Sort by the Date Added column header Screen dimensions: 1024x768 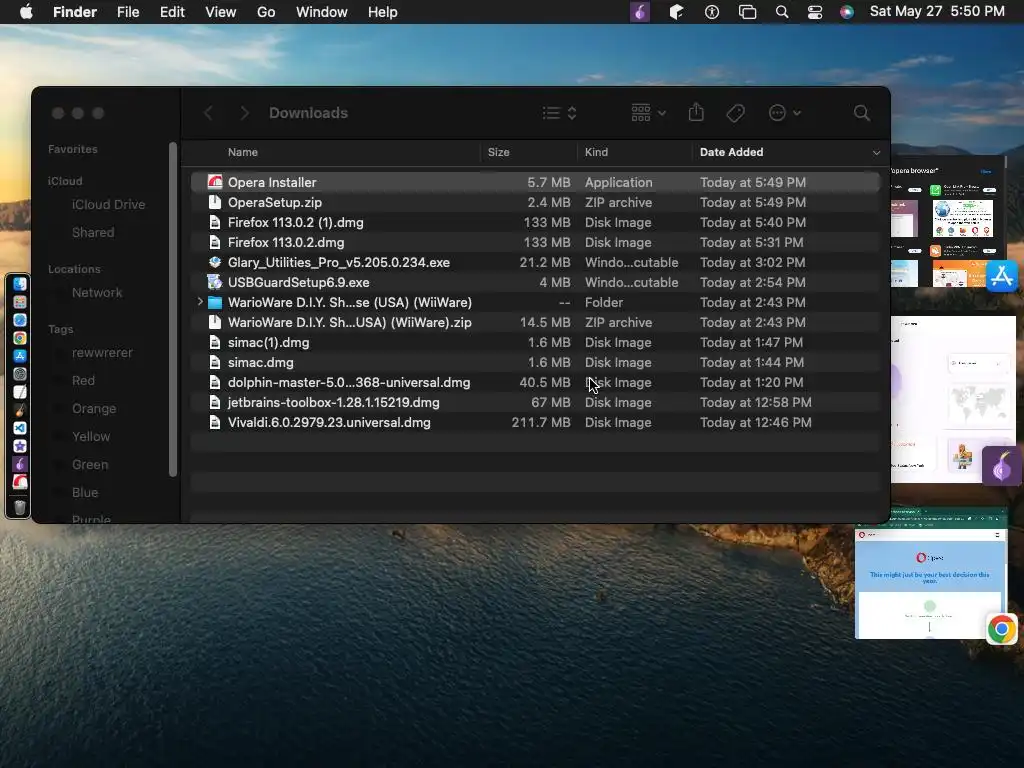731,152
